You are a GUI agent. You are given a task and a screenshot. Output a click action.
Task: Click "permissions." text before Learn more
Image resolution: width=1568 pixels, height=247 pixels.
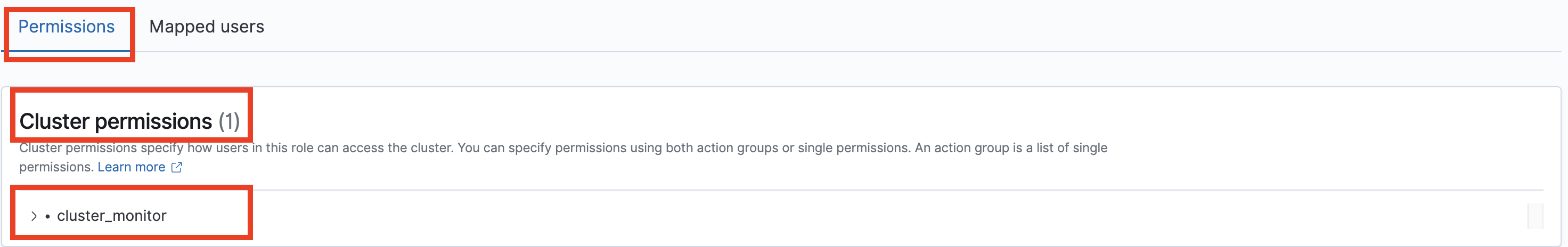[x=56, y=167]
